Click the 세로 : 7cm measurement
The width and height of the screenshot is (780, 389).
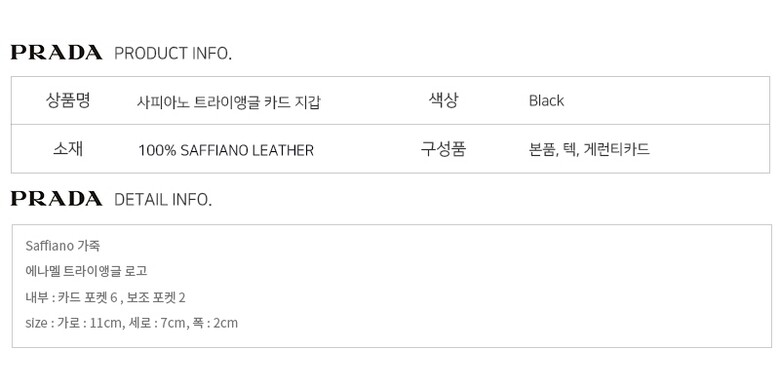[x=157, y=323]
